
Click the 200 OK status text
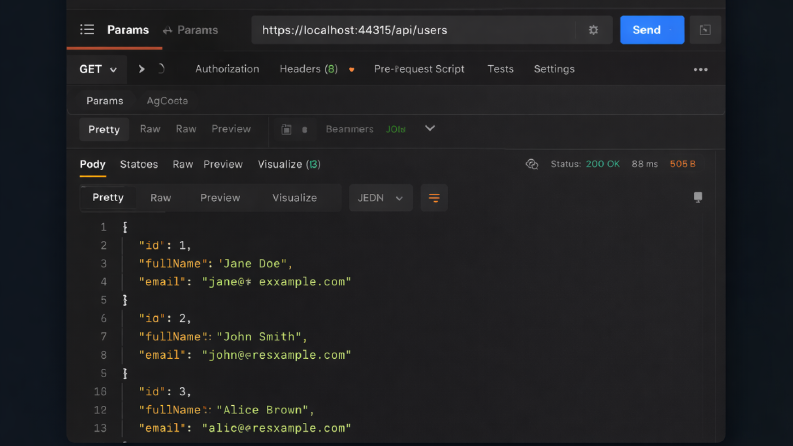[602, 164]
